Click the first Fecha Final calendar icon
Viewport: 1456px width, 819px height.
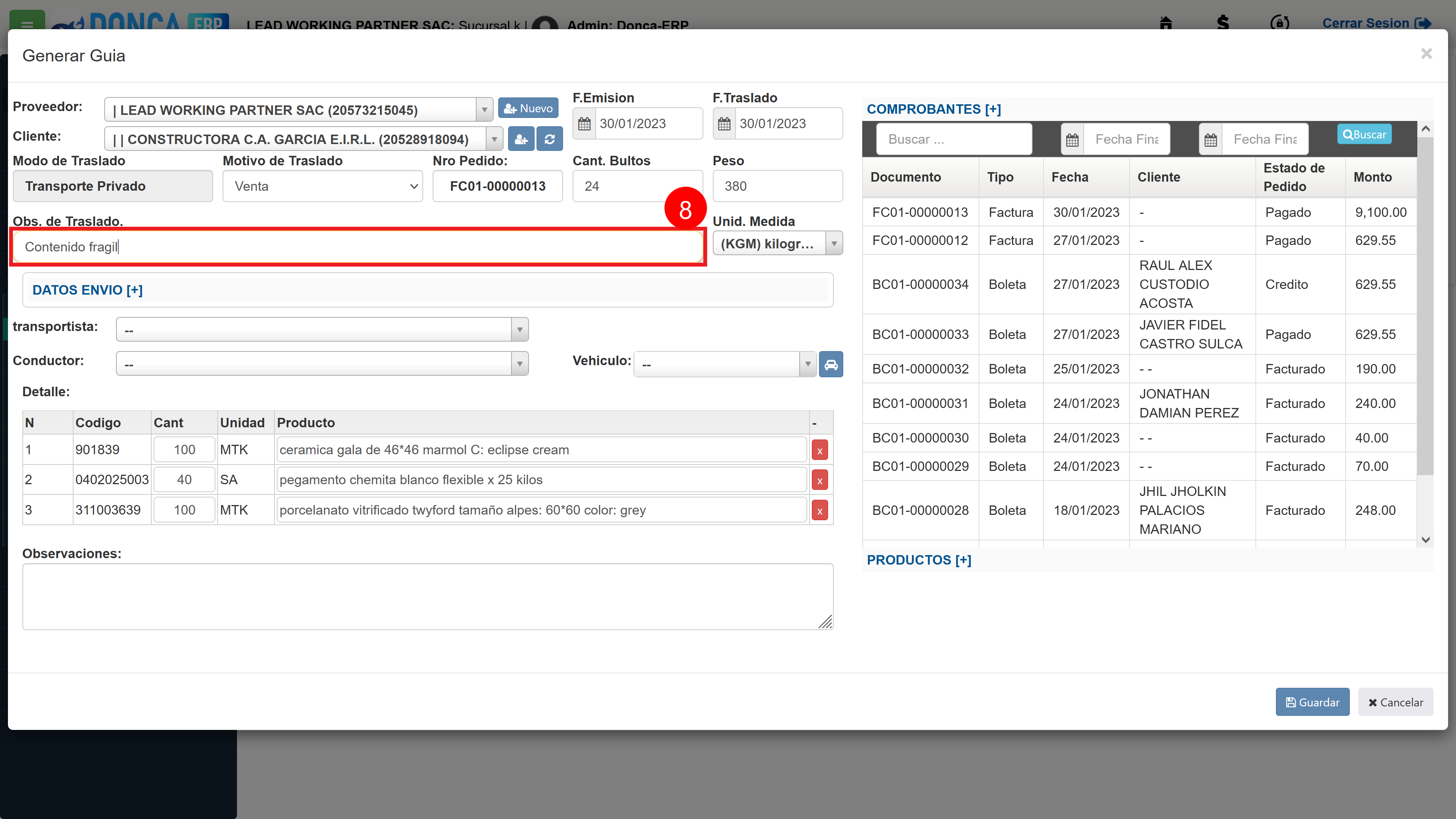coord(1072,139)
